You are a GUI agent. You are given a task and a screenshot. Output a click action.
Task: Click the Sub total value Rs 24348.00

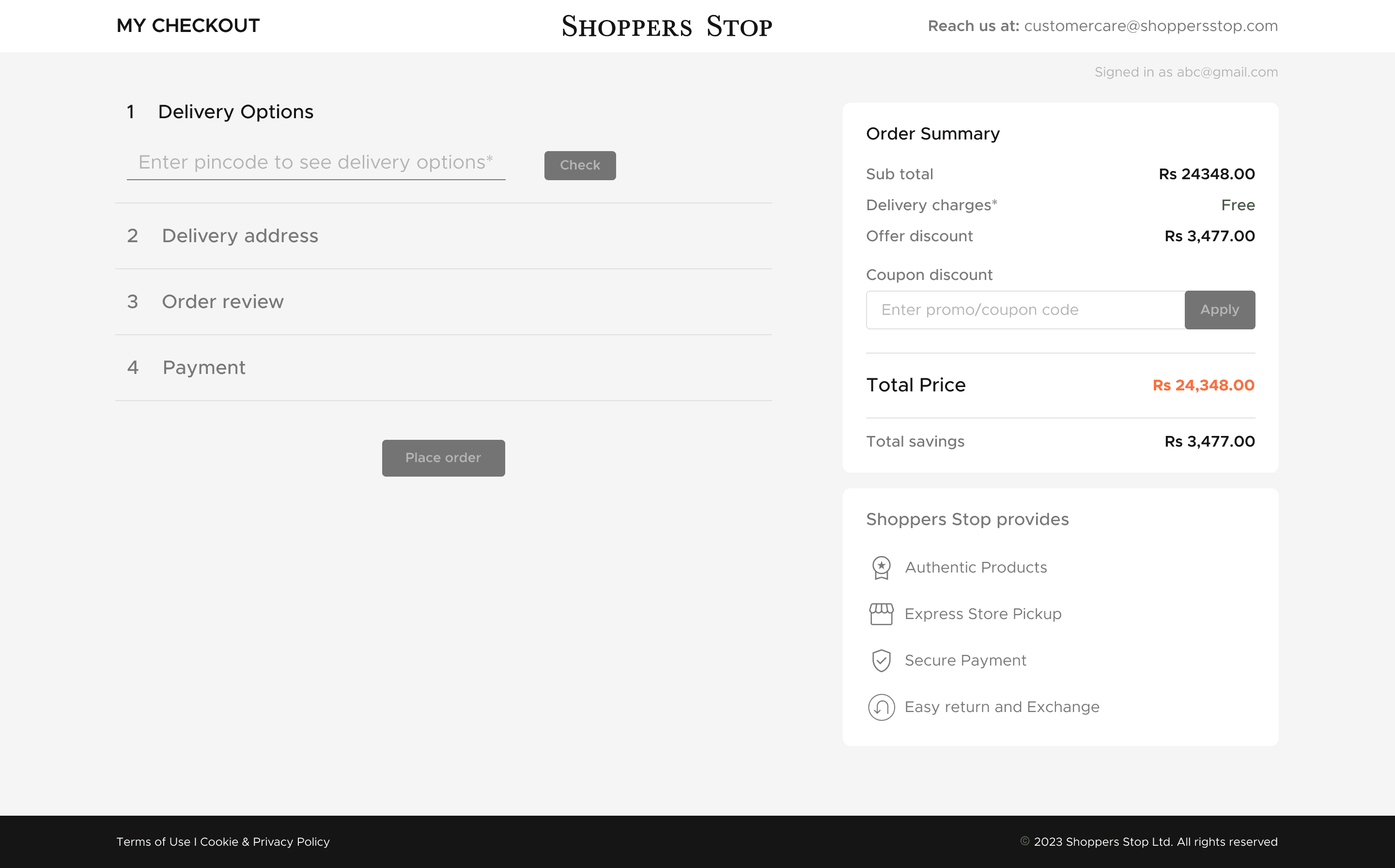coord(1207,174)
